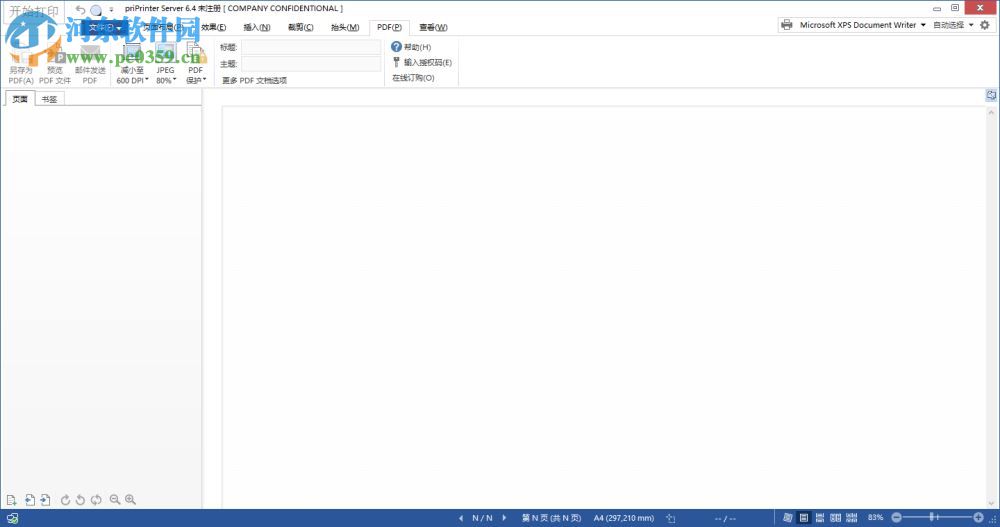This screenshot has width=1000, height=527.
Task: Select the PDF(P) ribbon tab
Action: [x=389, y=27]
